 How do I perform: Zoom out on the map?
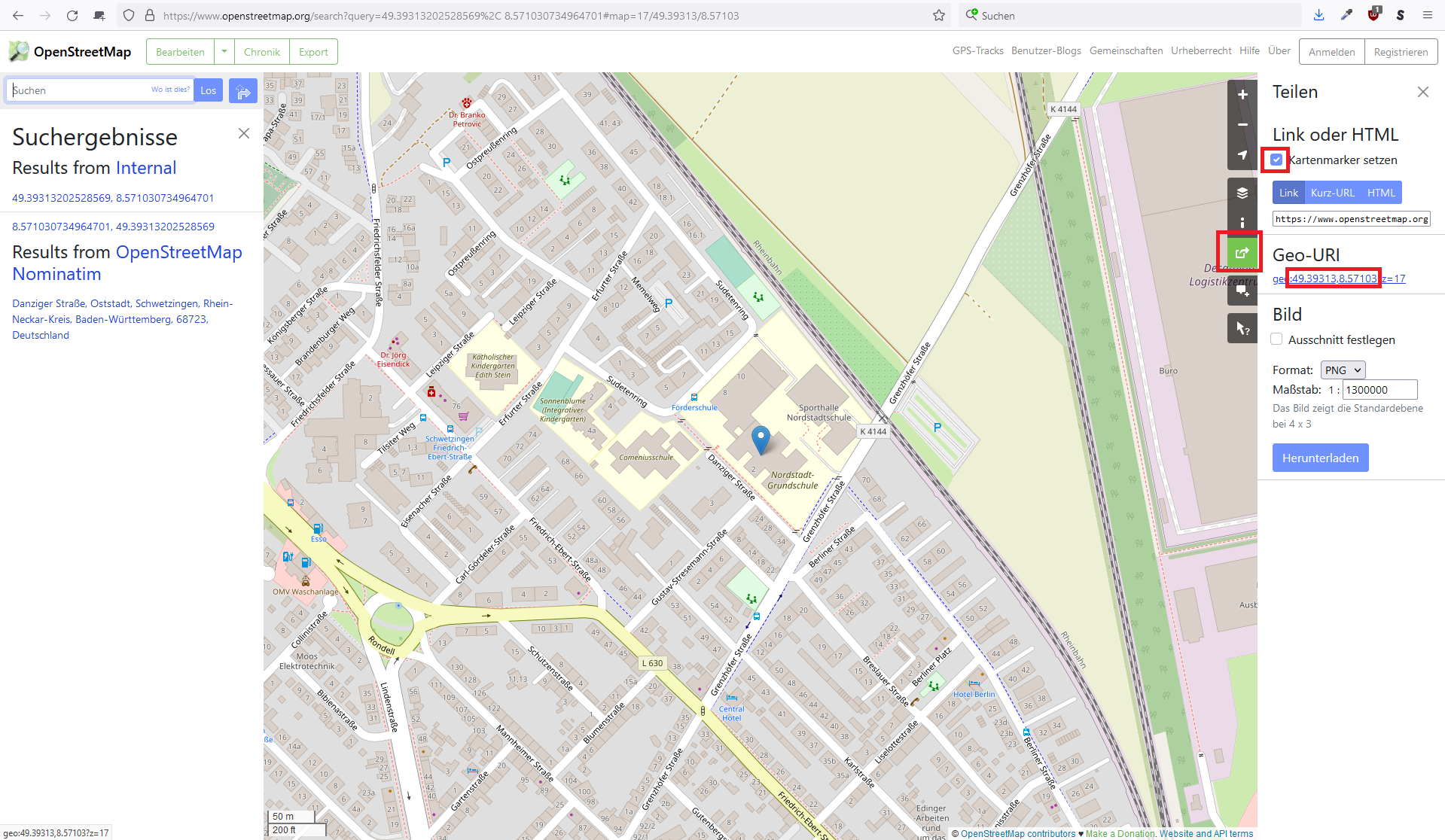point(1242,125)
